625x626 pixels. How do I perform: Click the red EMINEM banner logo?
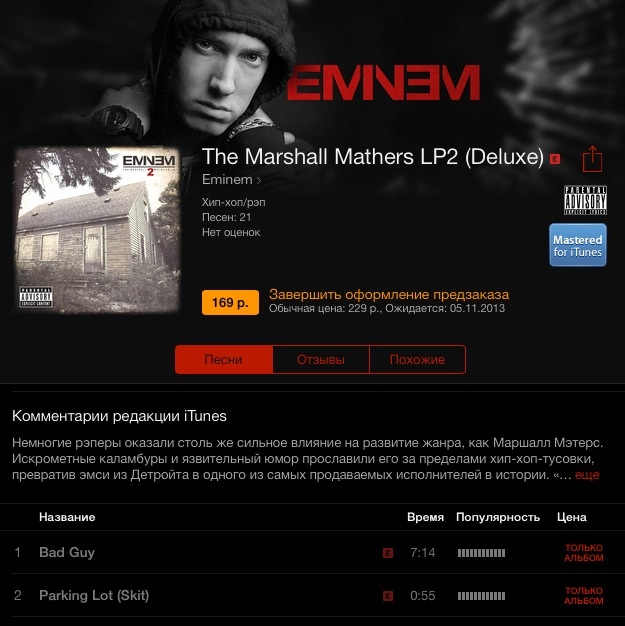tap(383, 83)
